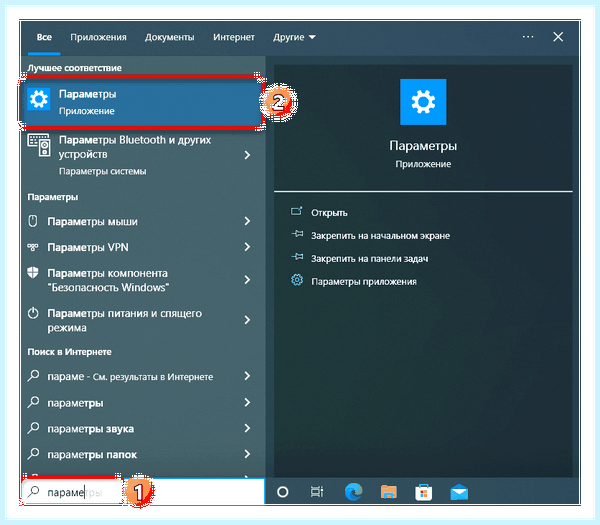Click magnifier icon beside параме web result
Viewport: 600px width, 525px height.
33,376
